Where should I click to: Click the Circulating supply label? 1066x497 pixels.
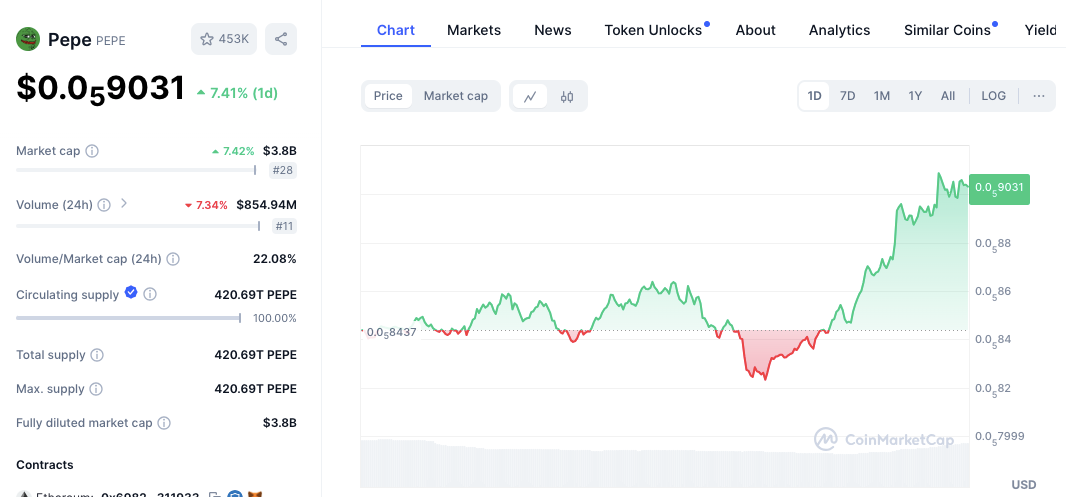tap(67, 294)
